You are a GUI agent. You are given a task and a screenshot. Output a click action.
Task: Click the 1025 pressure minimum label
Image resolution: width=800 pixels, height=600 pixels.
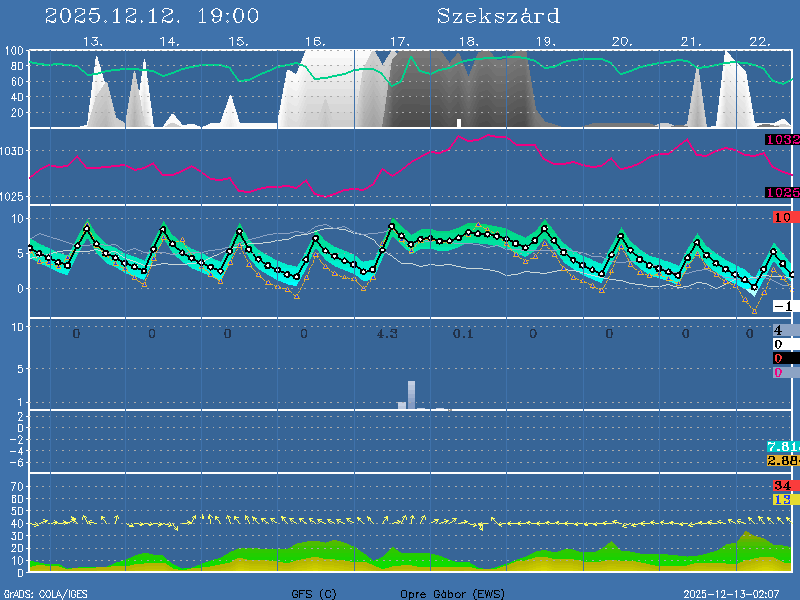click(782, 193)
